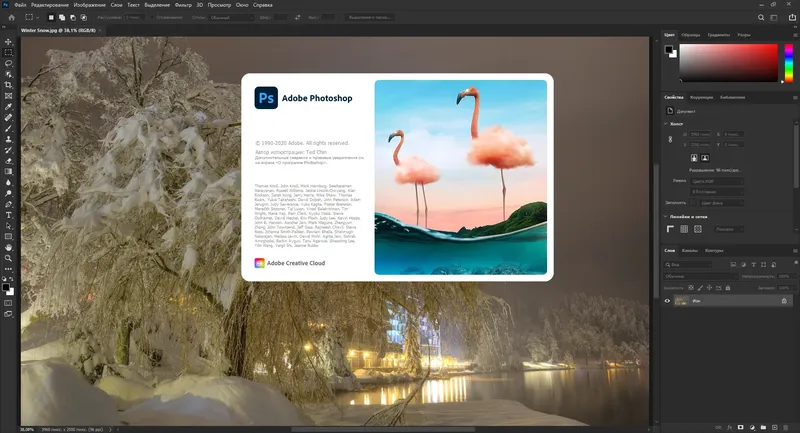The height and width of the screenshot is (433, 800).
Task: Open the layer blend mode dropdown Обычные
Action: coord(700,276)
